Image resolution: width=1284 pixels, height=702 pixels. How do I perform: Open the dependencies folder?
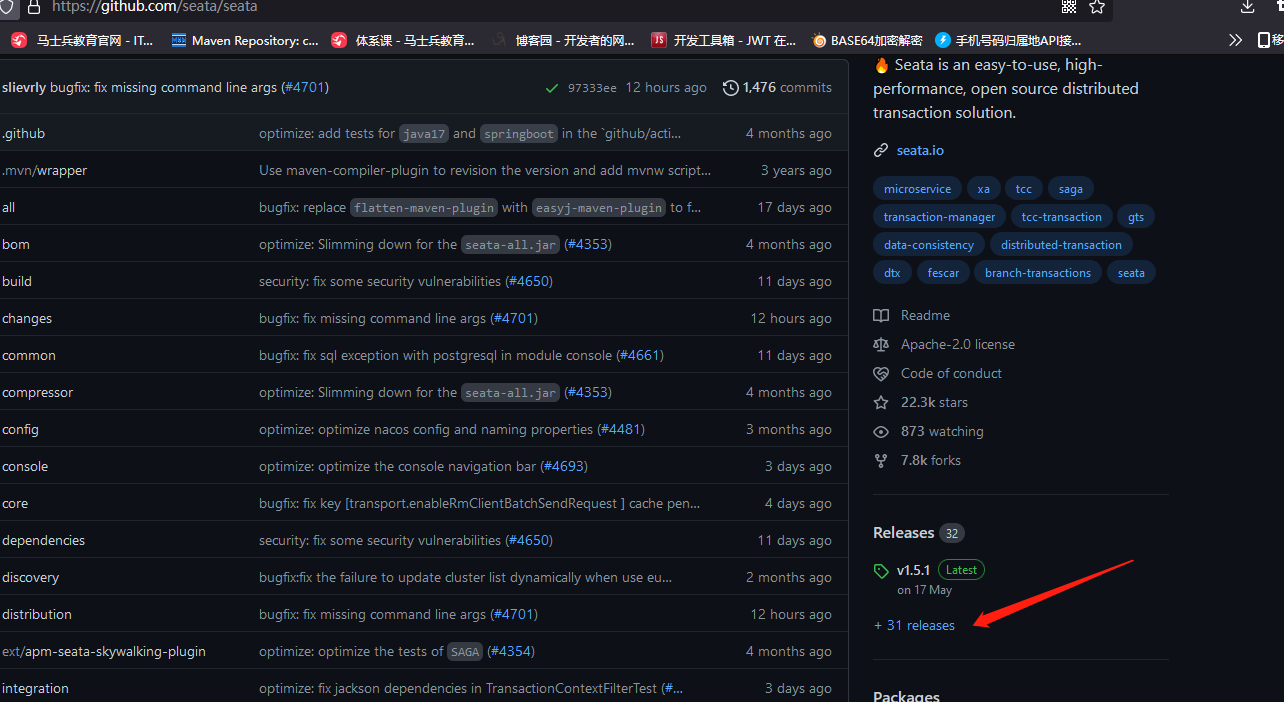click(43, 540)
